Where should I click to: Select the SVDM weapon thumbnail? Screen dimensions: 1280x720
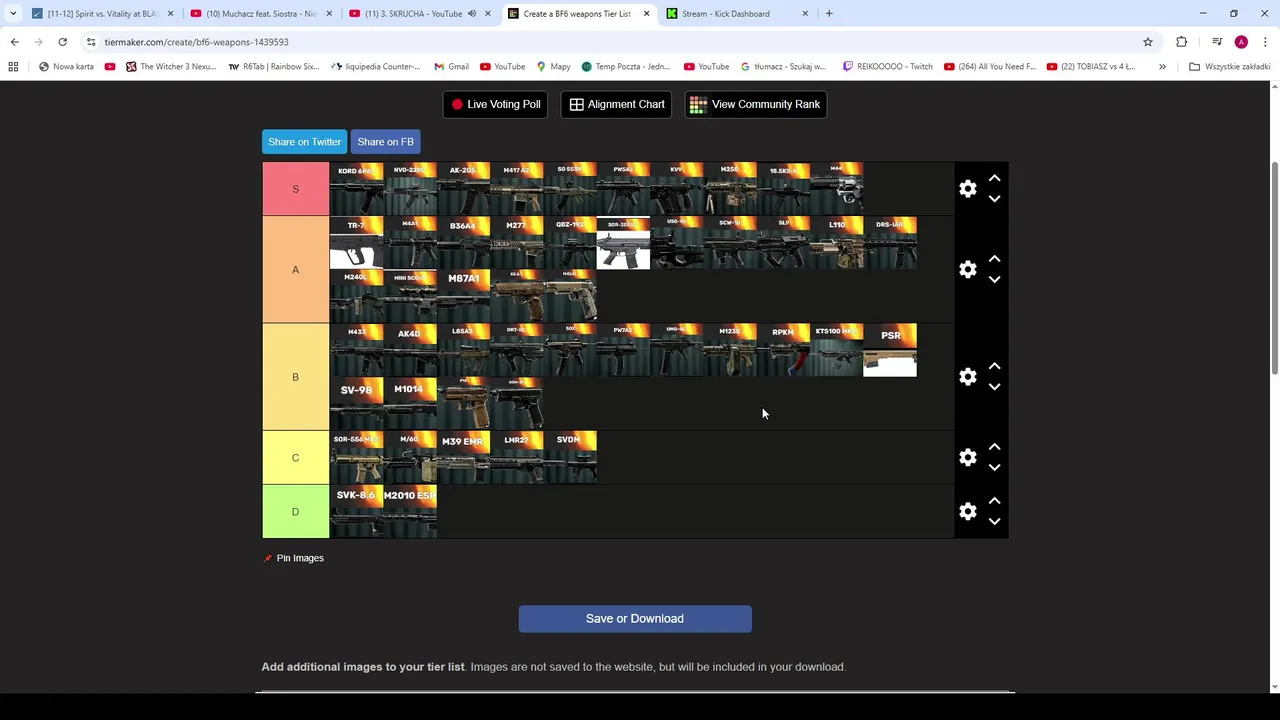coord(570,458)
